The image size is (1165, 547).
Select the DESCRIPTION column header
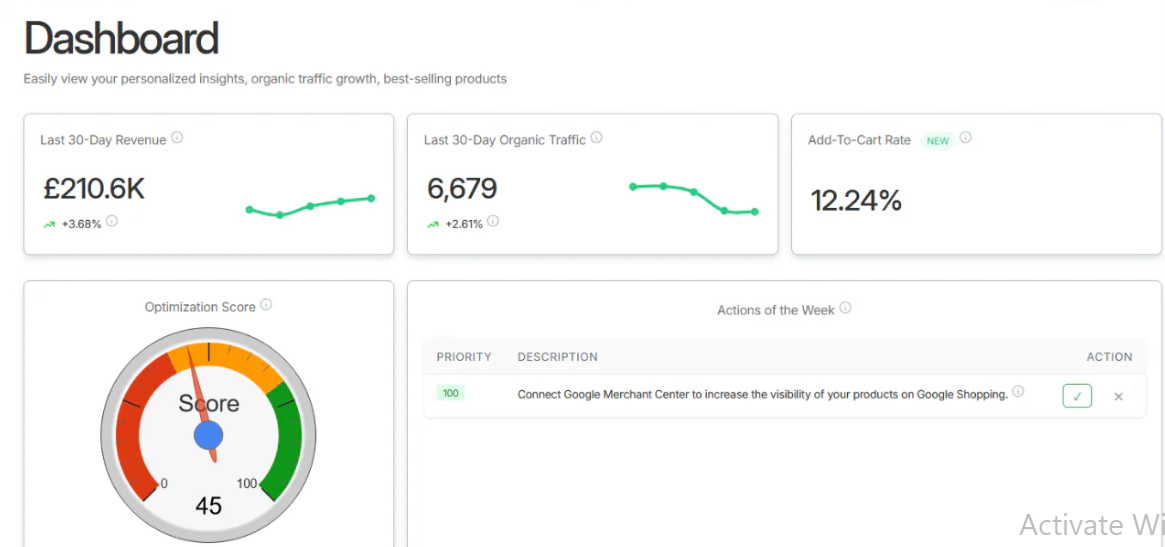pyautogui.click(x=557, y=357)
